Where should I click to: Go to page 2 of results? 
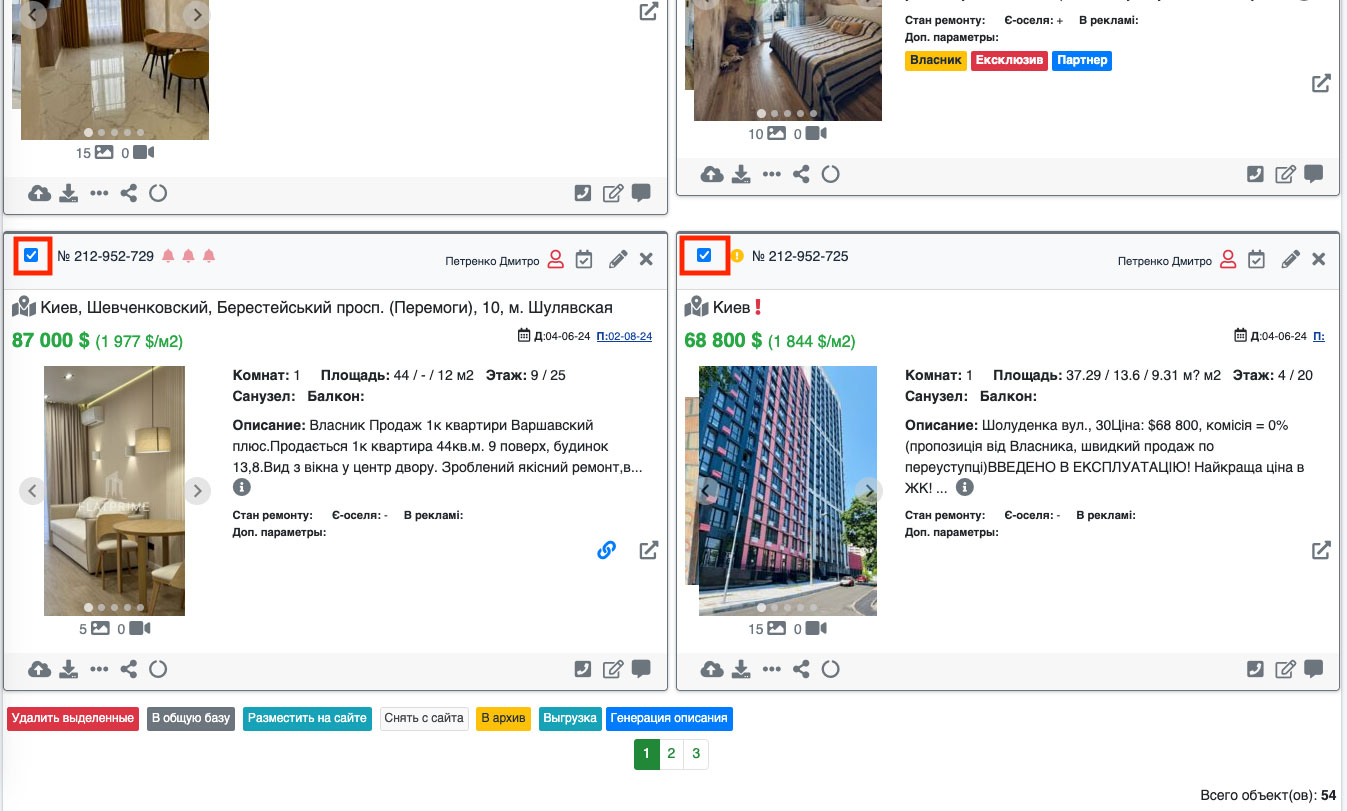(x=671, y=754)
